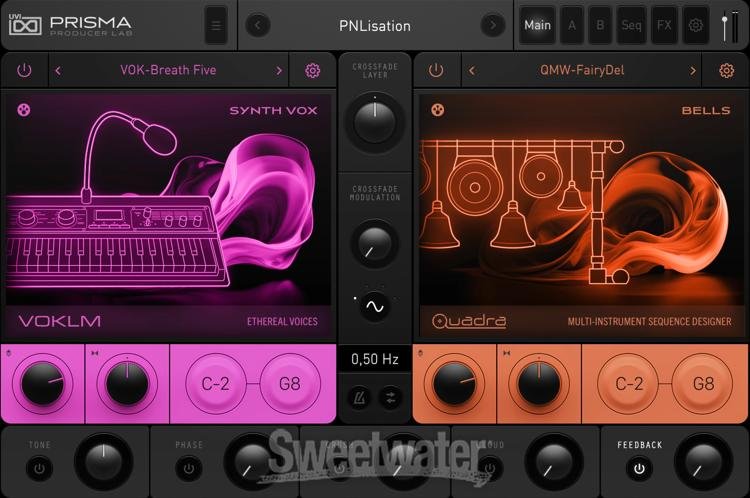Toggle power for the QMW-FairyDel layer
Viewport: 750px width, 498px height.
coord(436,71)
